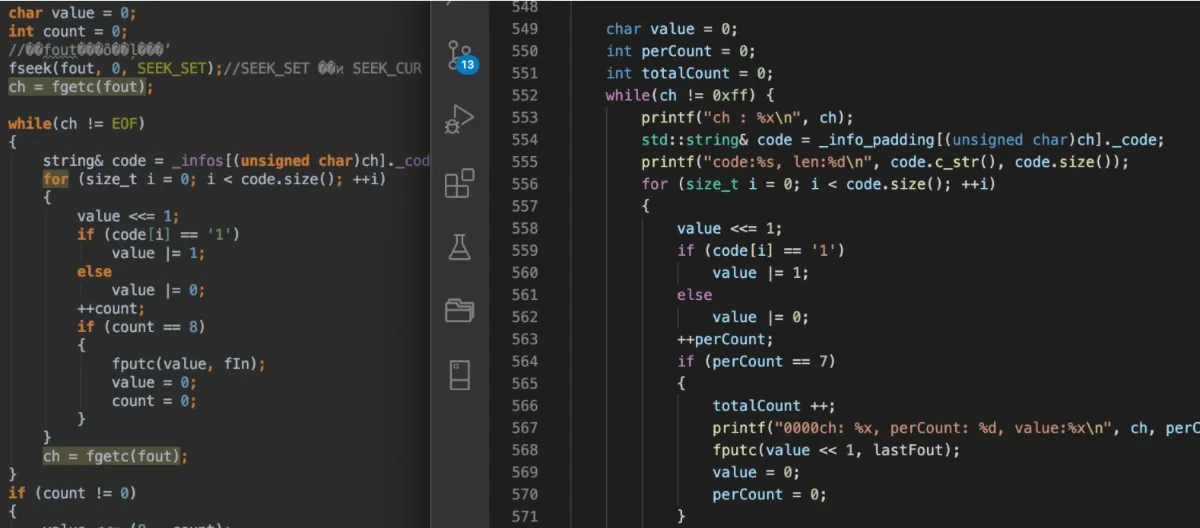The image size is (1200, 528).
Task: Click line number 561 in the gutter
Action: 524,294
